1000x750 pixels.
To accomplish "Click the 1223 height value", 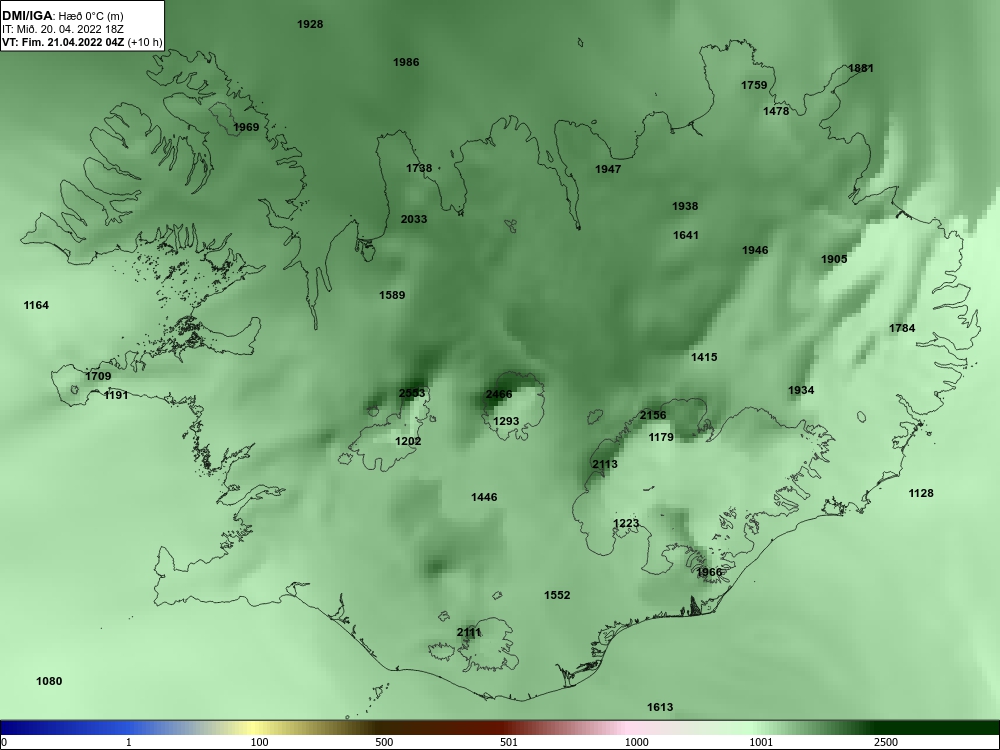I will [x=626, y=524].
